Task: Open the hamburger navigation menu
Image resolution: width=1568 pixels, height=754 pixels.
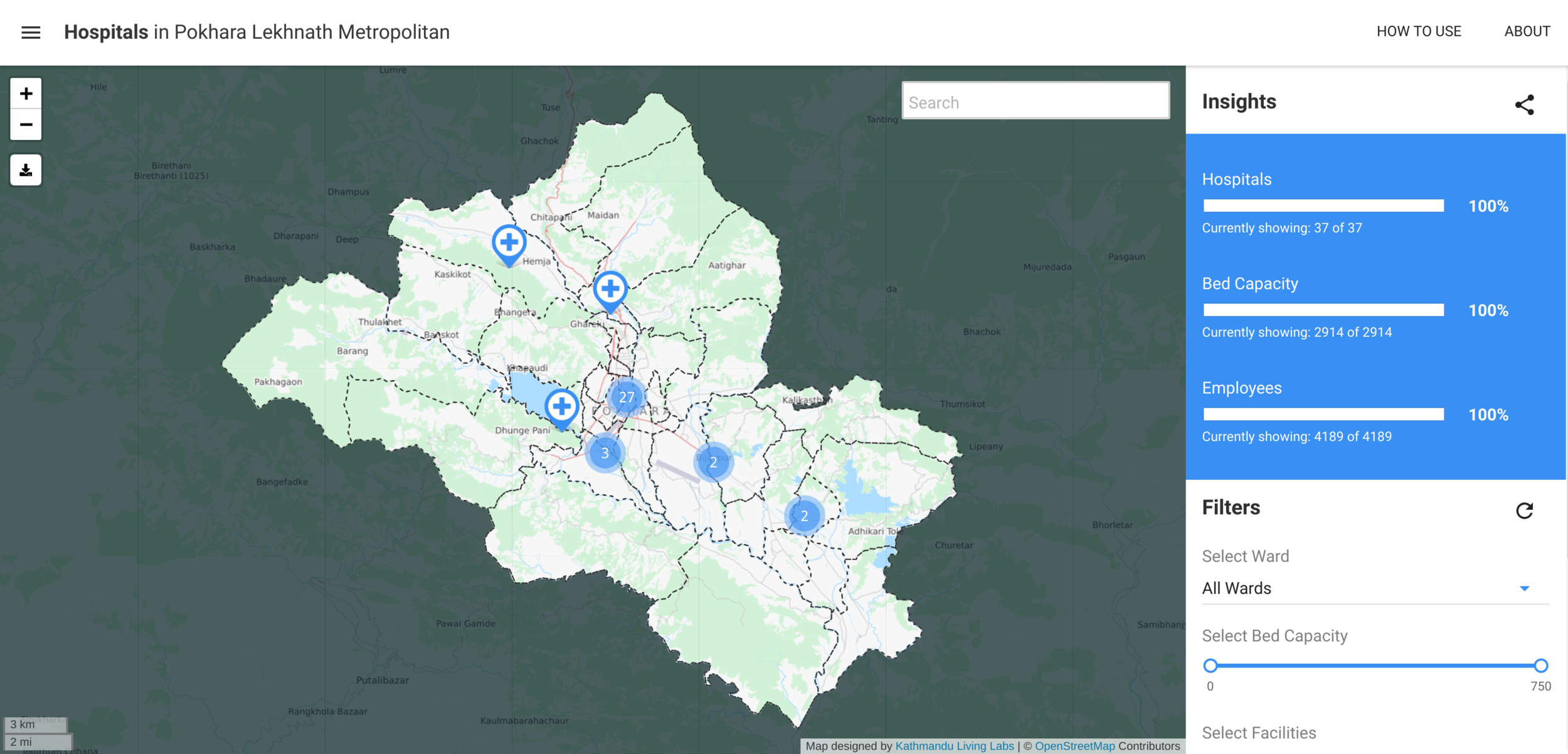Action: point(31,32)
